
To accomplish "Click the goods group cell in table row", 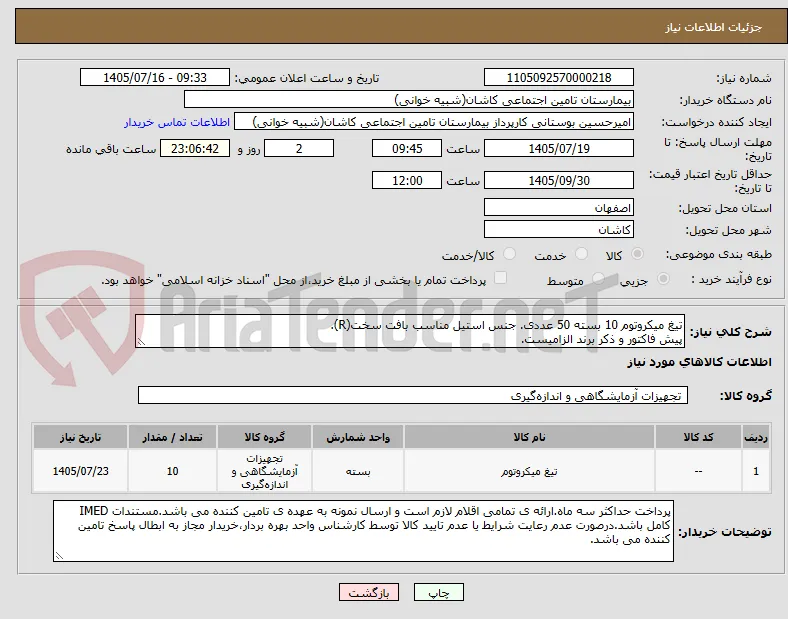I will (265, 471).
